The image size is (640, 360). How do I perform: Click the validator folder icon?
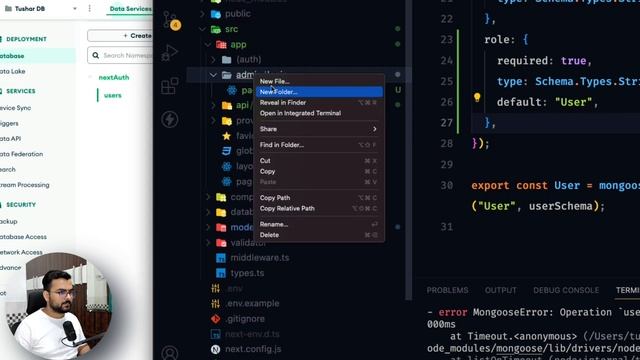(221, 243)
